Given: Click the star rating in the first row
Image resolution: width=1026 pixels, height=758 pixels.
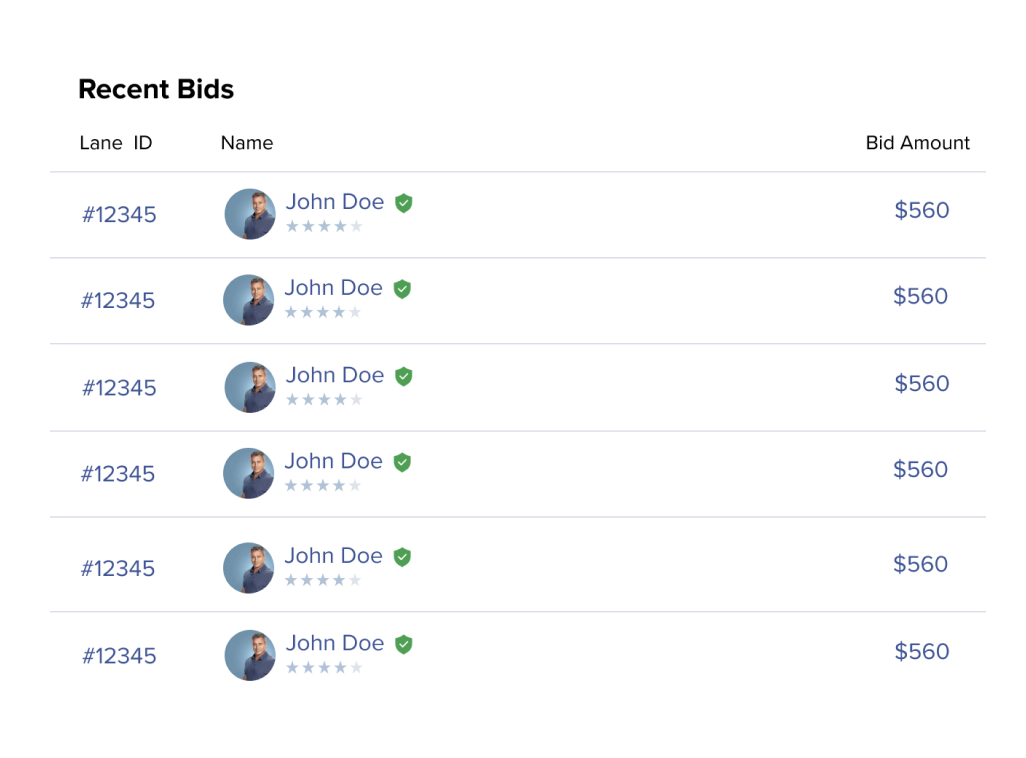Looking at the screenshot, I should [x=324, y=226].
